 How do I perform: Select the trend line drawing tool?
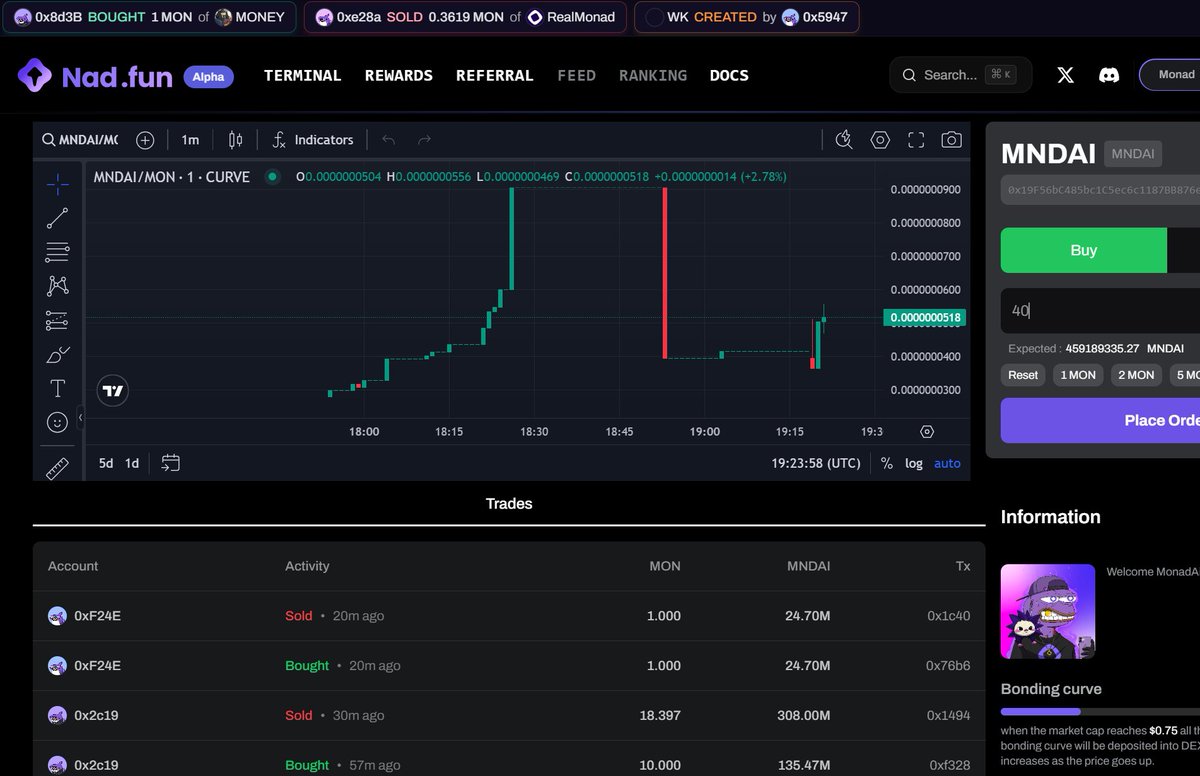coord(58,217)
